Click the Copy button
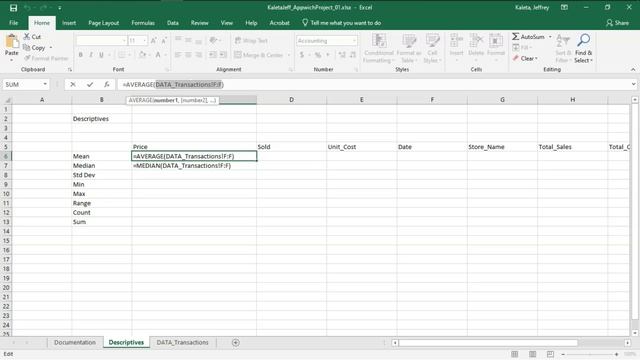The width and height of the screenshot is (640, 360). tap(34, 48)
